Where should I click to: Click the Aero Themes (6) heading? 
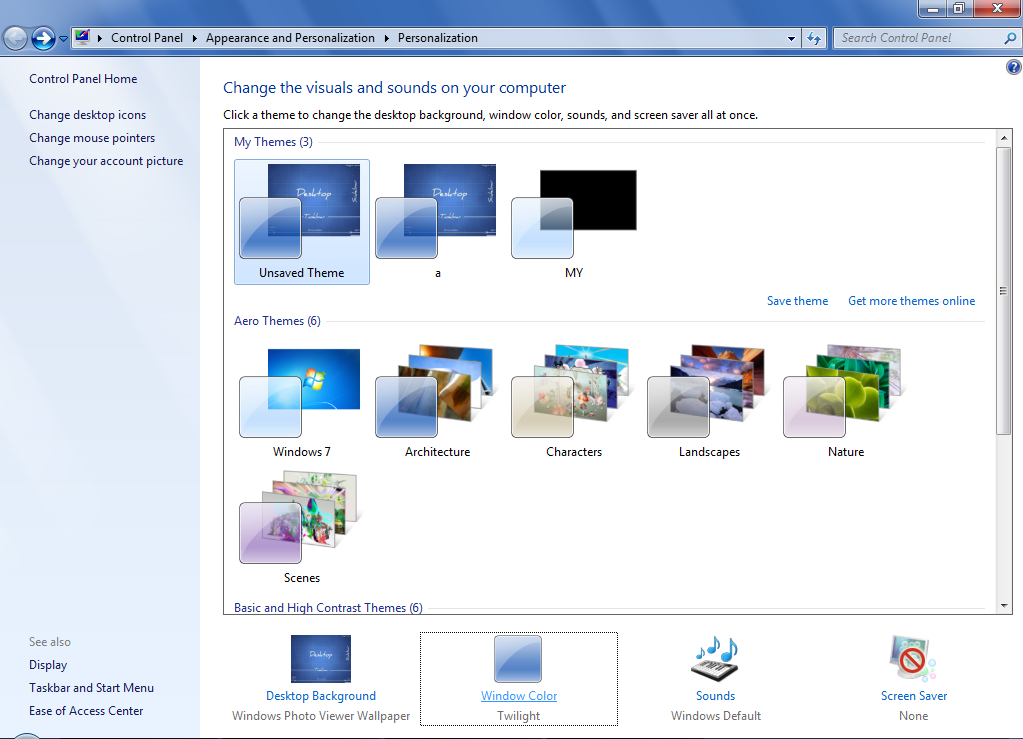click(277, 321)
